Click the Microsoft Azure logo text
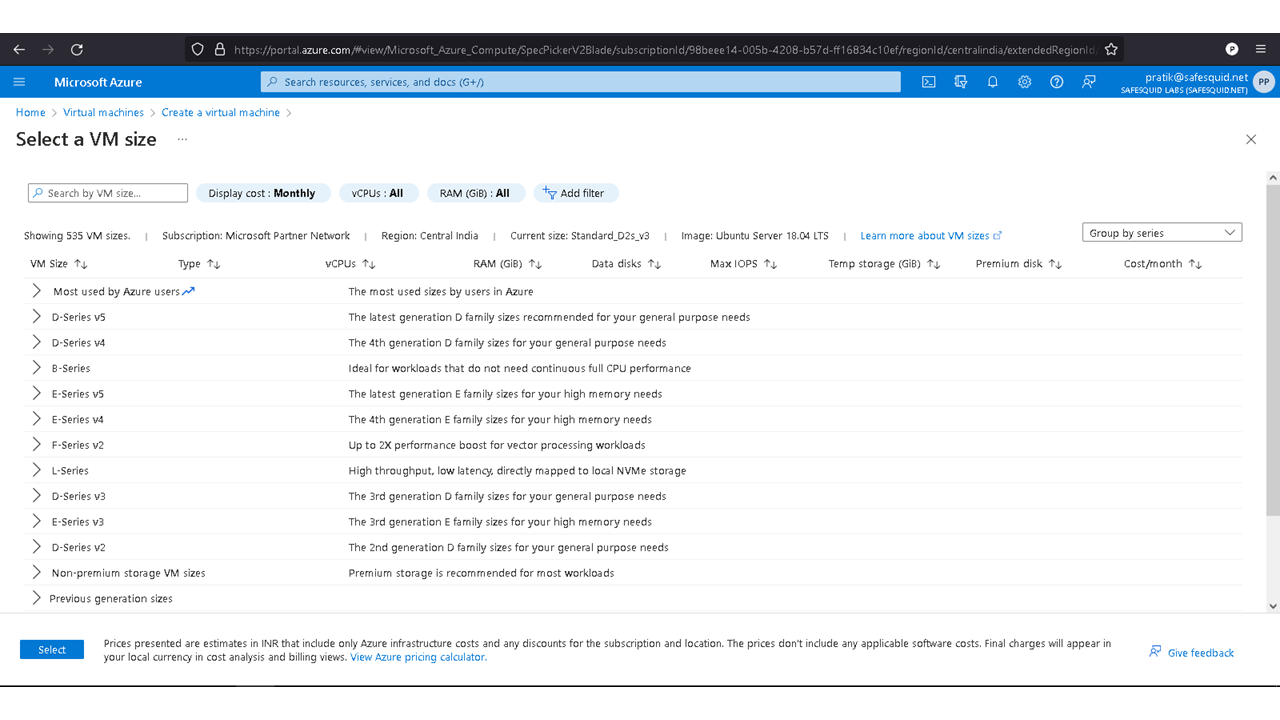 point(98,82)
